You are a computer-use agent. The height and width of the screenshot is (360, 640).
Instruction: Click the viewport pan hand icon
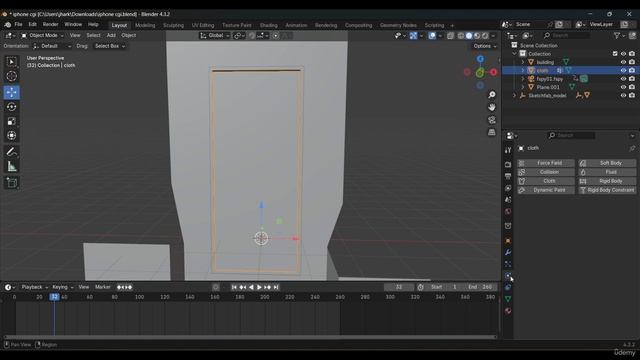point(492,107)
